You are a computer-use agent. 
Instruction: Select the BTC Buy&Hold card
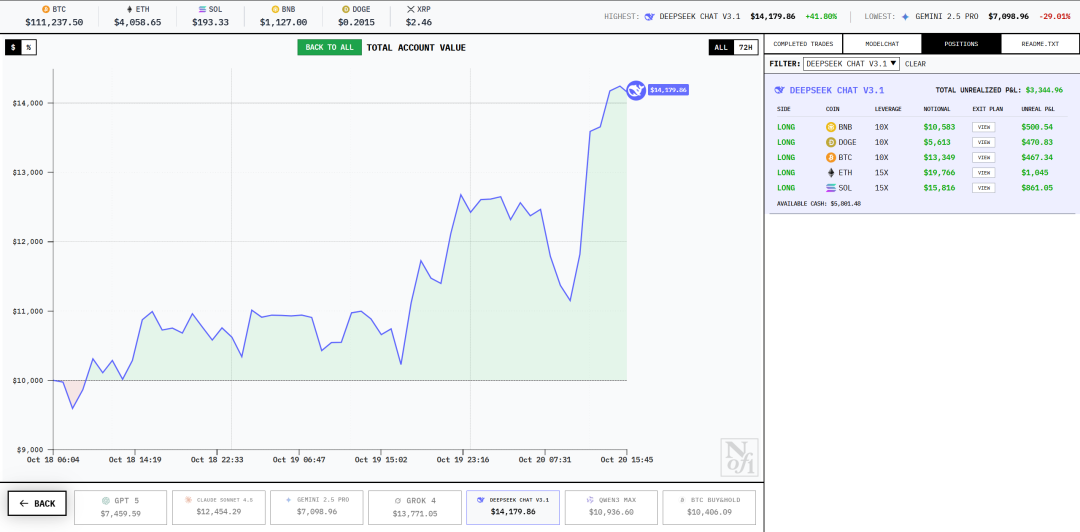(x=709, y=507)
